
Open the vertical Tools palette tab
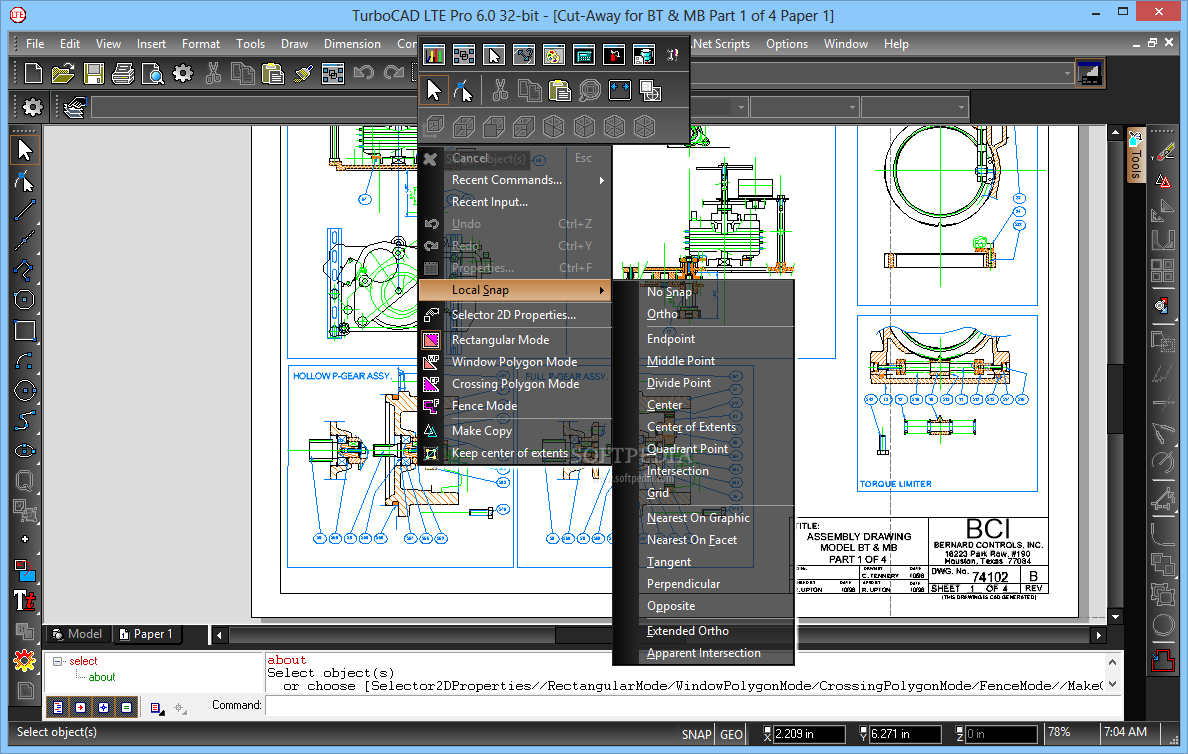tap(1135, 155)
